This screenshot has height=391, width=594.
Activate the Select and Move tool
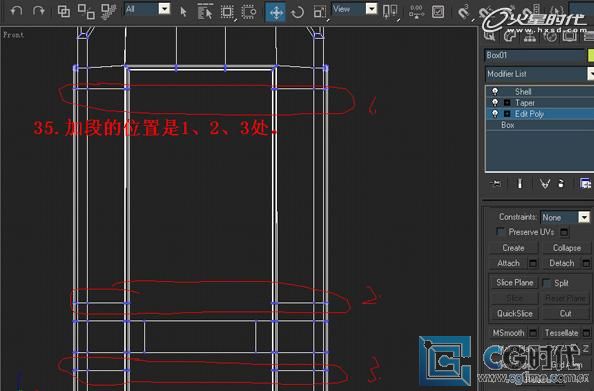pyautogui.click(x=275, y=13)
